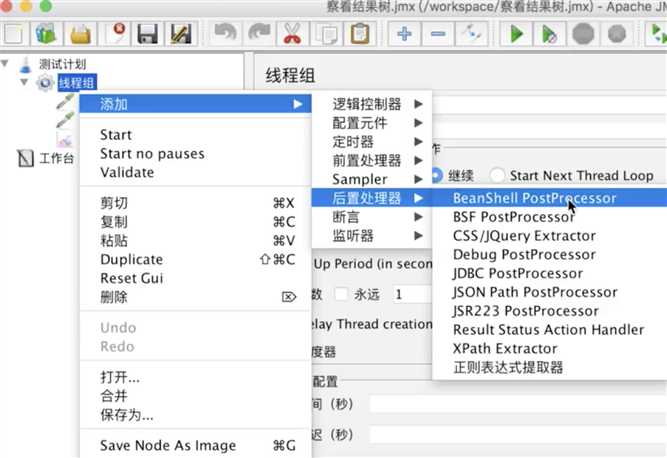Collapse the 测试计划 tree node

coord(5,64)
